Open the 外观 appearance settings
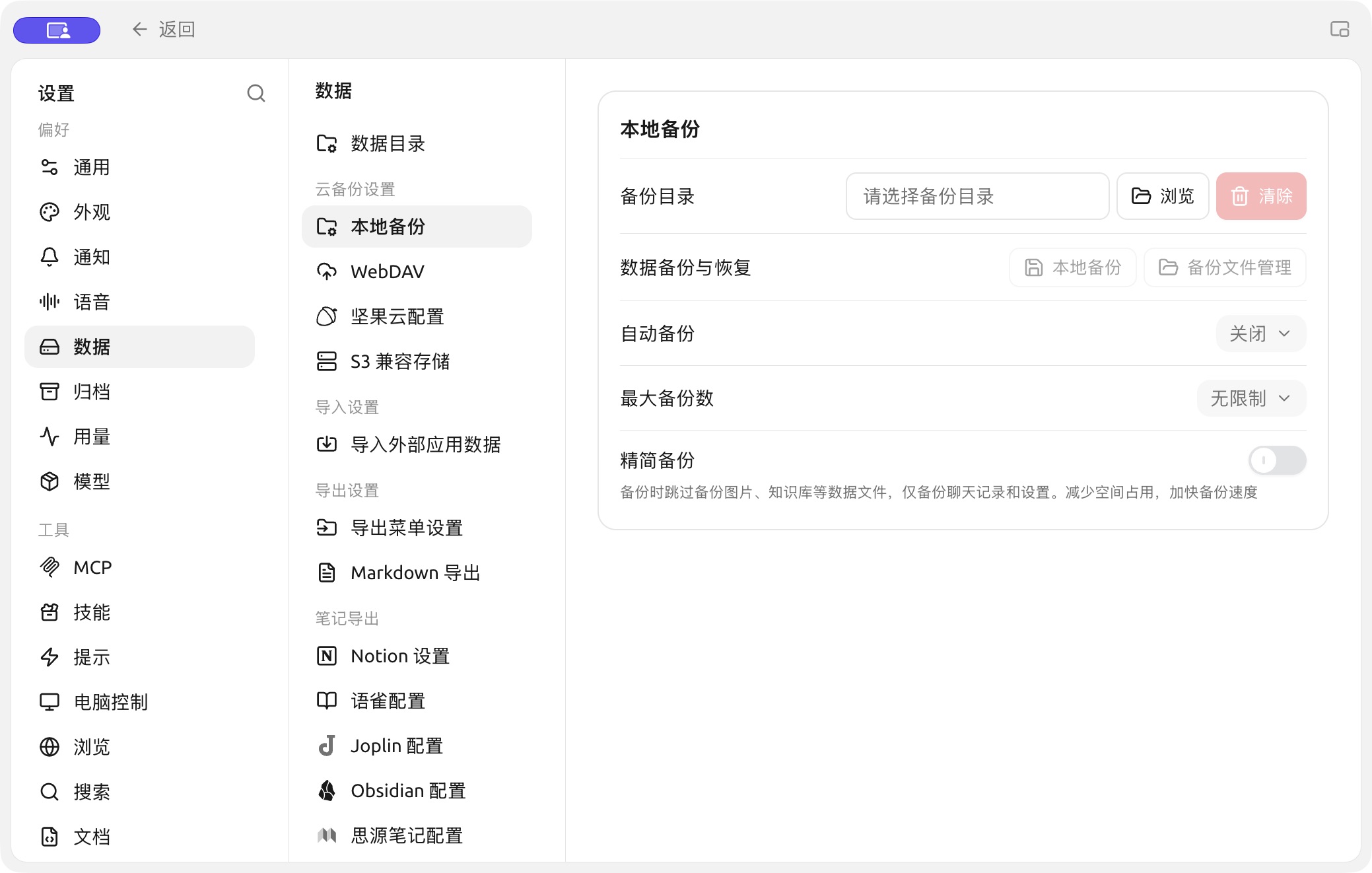 [139, 212]
